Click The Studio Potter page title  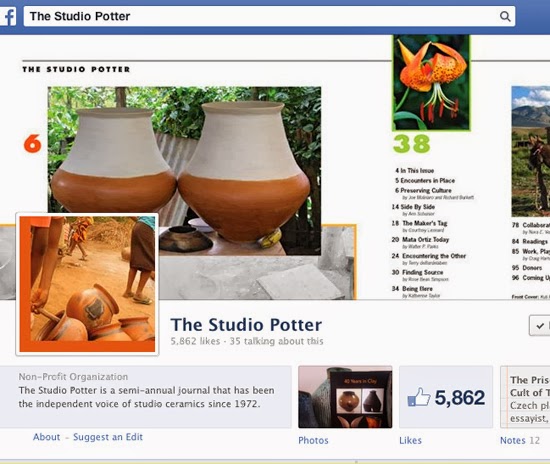point(246,324)
